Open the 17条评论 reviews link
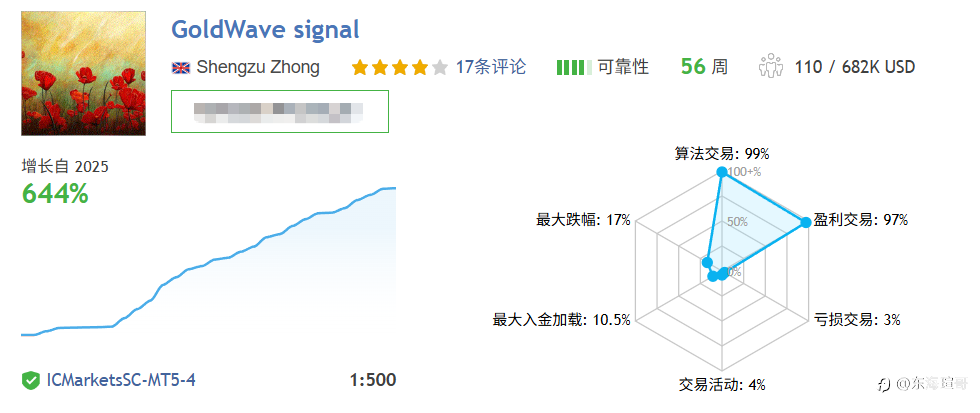Viewport: 980px width, 413px height. [x=491, y=67]
